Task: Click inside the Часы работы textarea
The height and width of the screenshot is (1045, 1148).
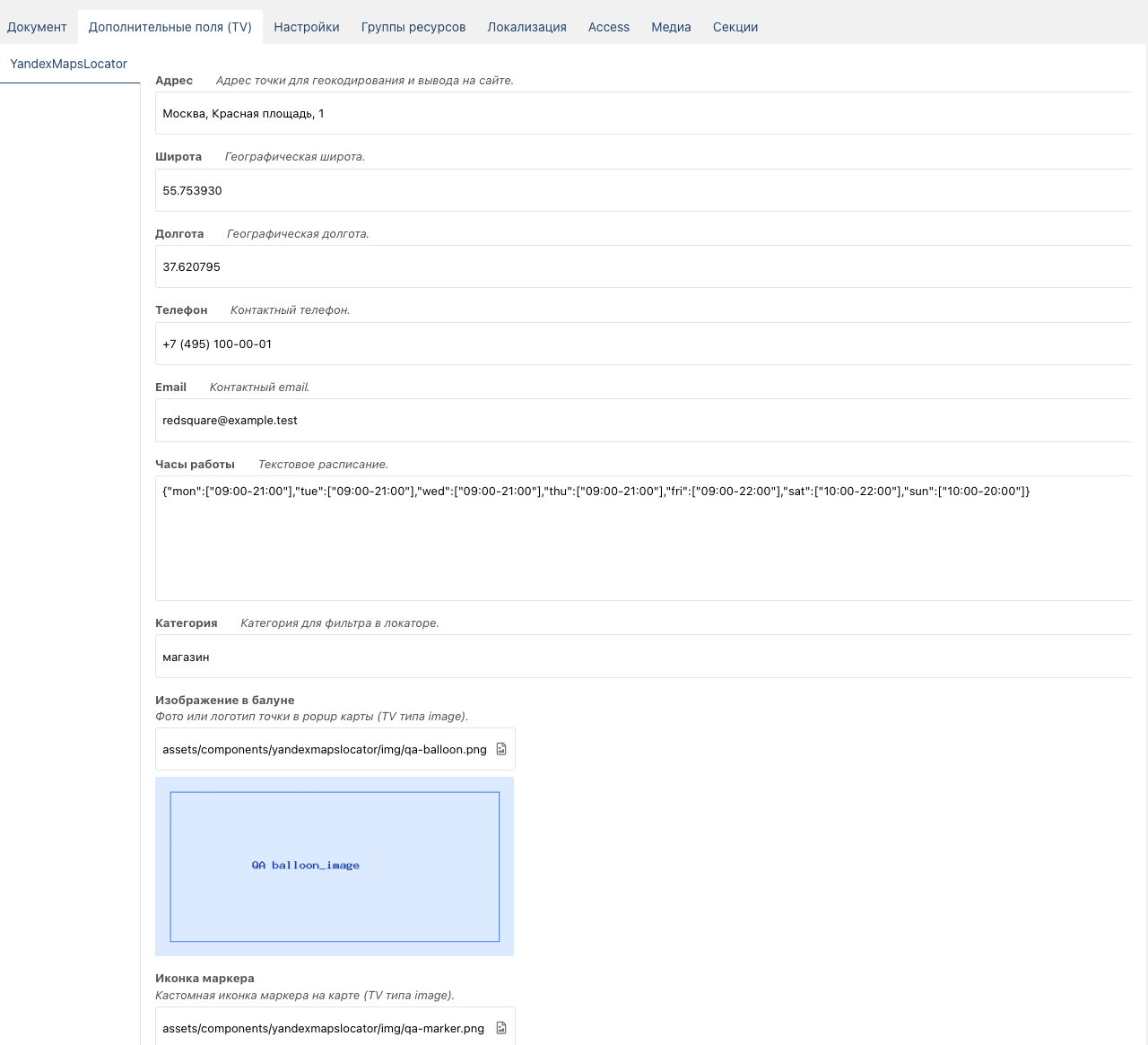Action: 643,538
